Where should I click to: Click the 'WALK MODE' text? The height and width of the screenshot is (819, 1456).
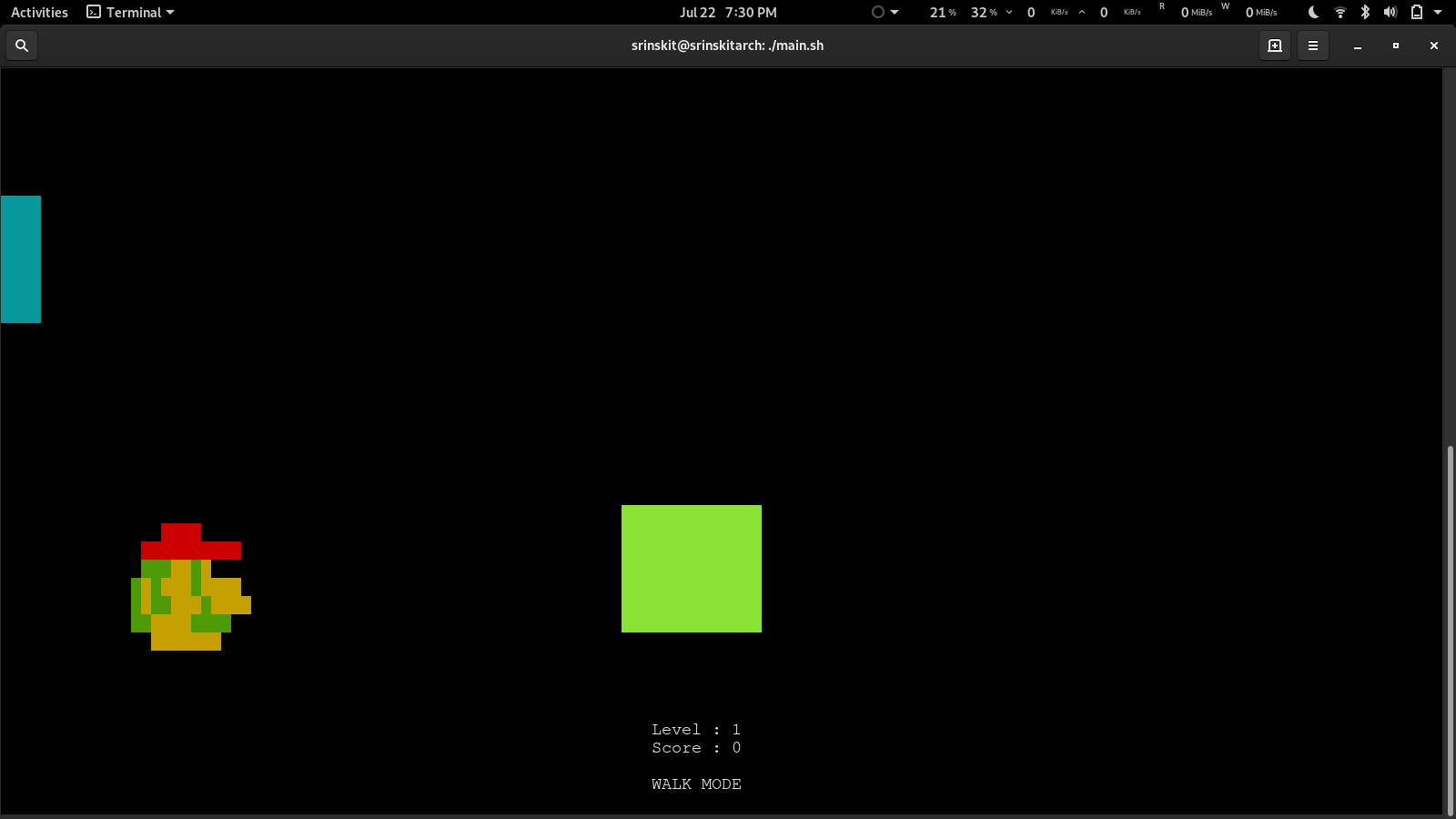point(696,784)
